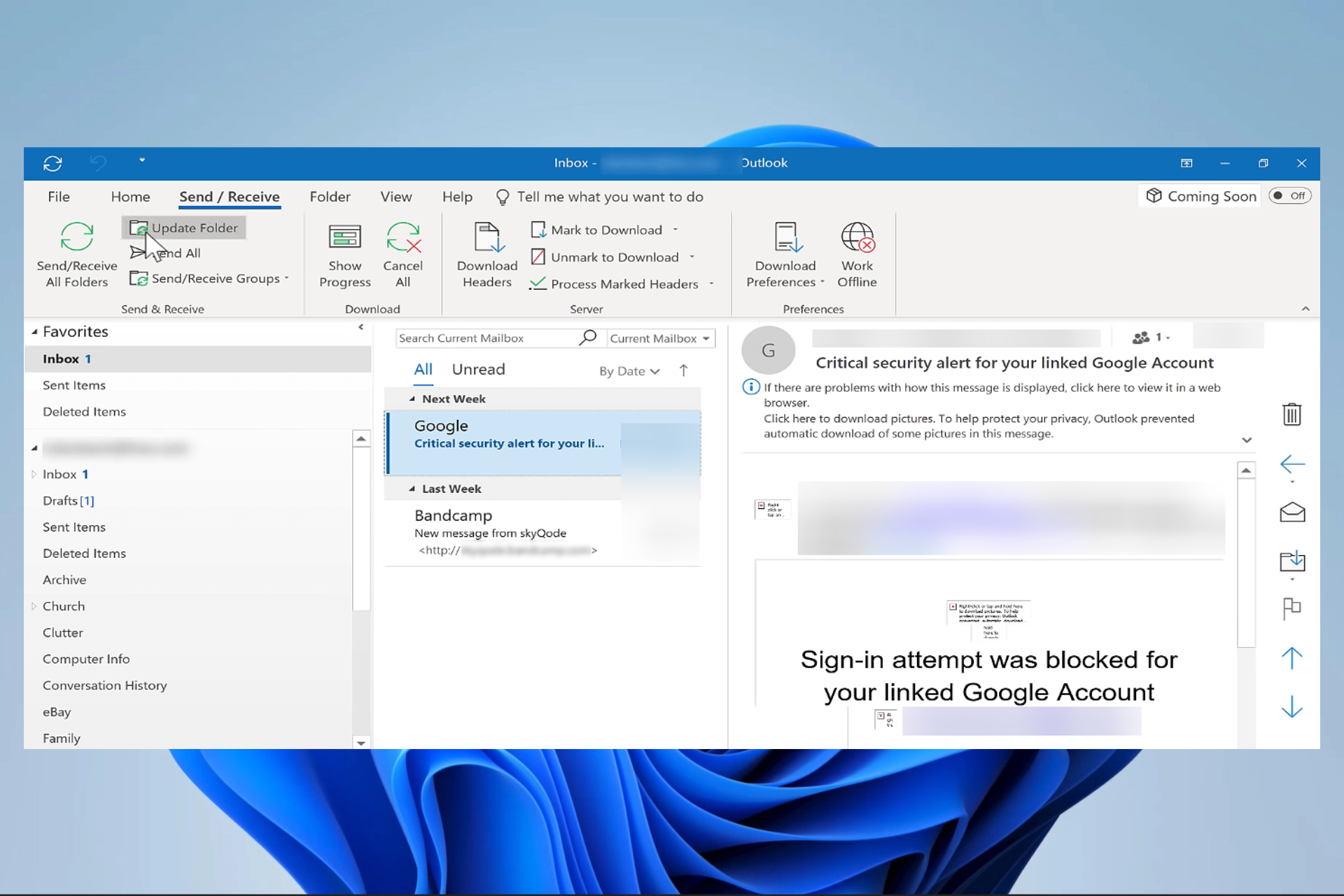This screenshot has width=1344, height=896.
Task: Open the Help tab
Action: click(457, 197)
